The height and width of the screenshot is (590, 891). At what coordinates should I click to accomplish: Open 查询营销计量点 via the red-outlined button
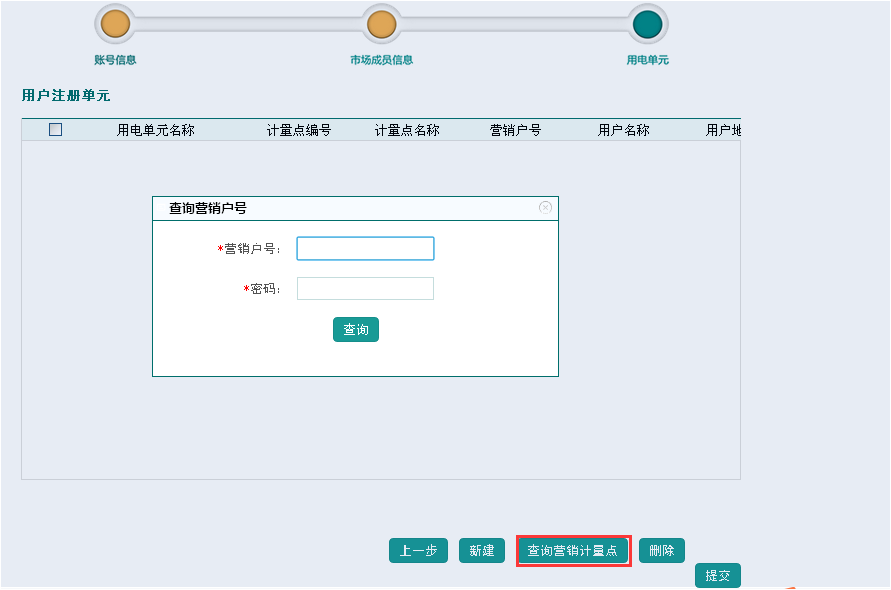[x=573, y=551]
